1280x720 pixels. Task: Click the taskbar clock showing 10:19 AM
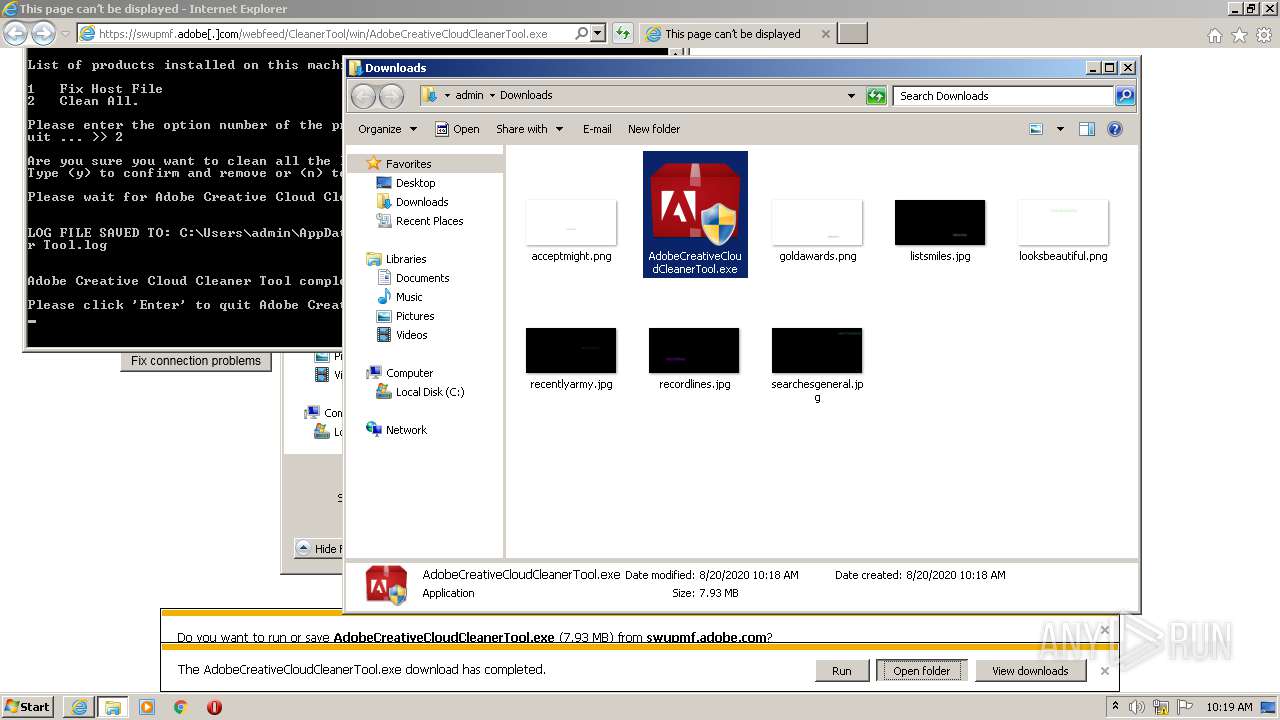(x=1229, y=707)
